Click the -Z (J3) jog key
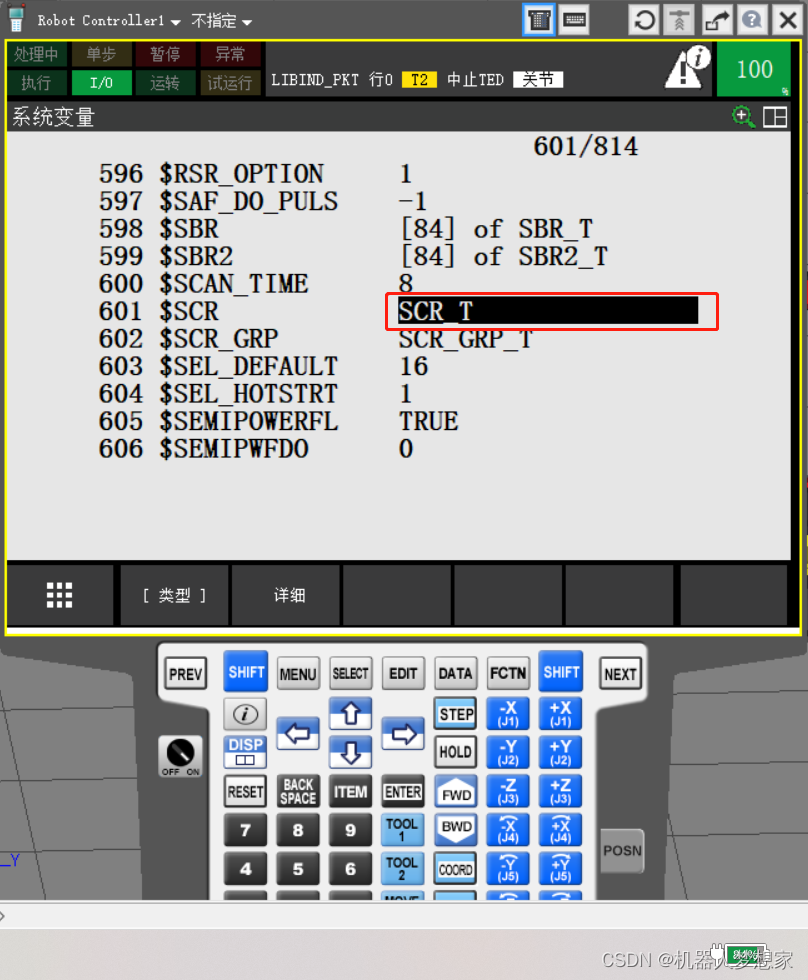Image resolution: width=808 pixels, height=980 pixels. [x=508, y=791]
